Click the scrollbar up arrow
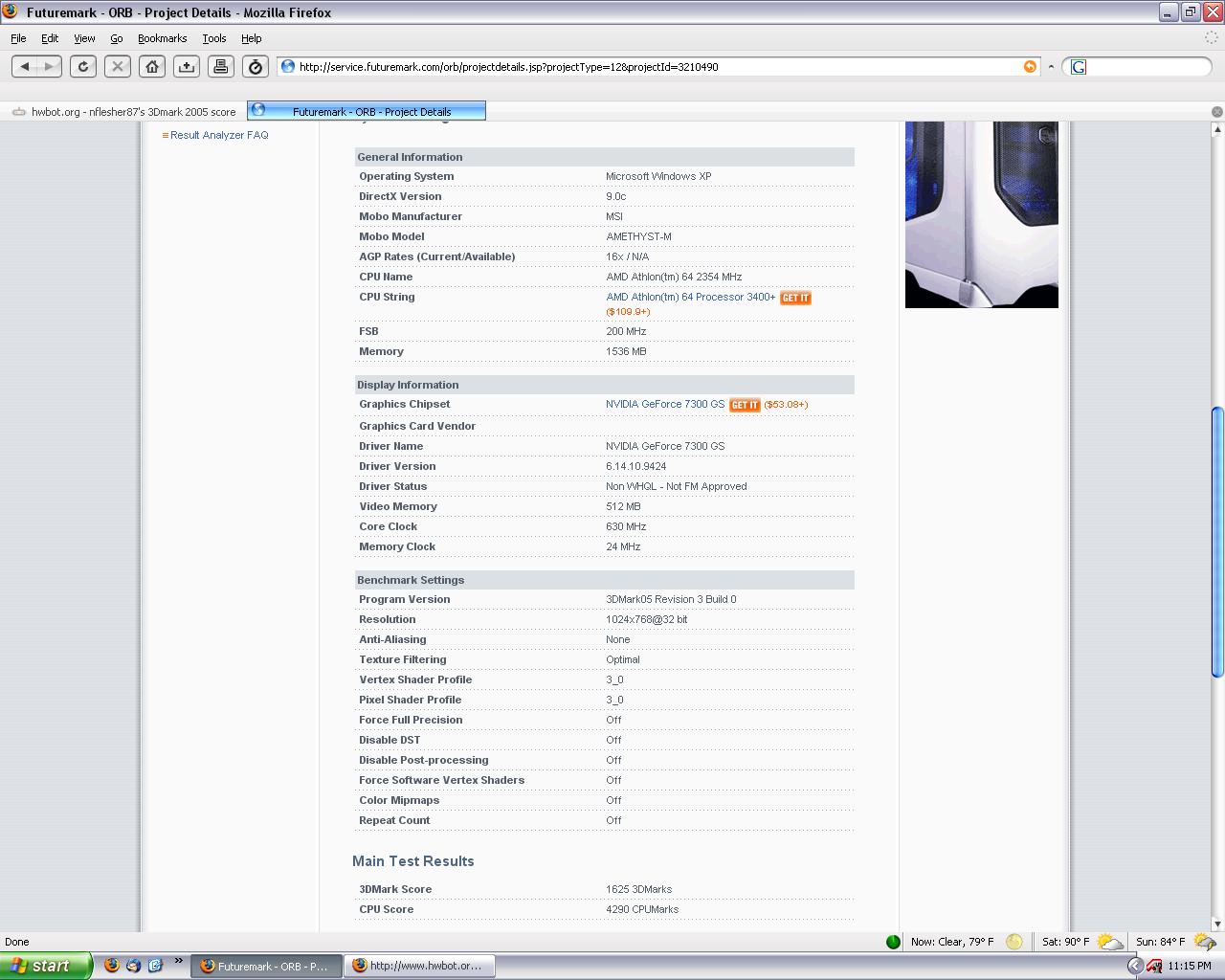1225x980 pixels. coord(1217,129)
